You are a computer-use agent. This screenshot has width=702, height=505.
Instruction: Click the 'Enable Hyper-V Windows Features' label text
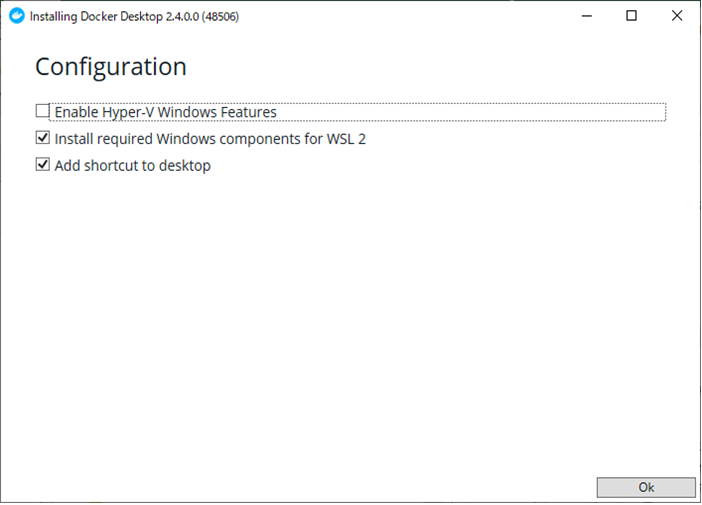(166, 112)
